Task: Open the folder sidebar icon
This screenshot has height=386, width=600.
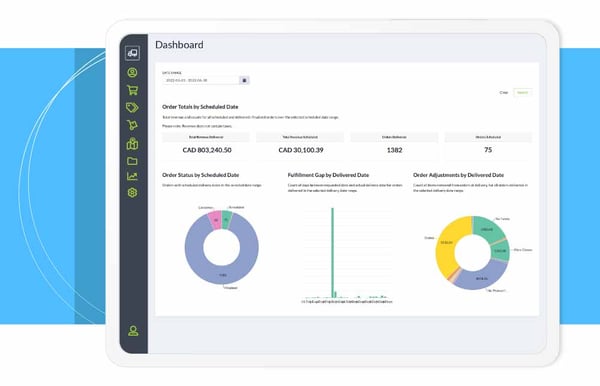Action: pyautogui.click(x=132, y=161)
